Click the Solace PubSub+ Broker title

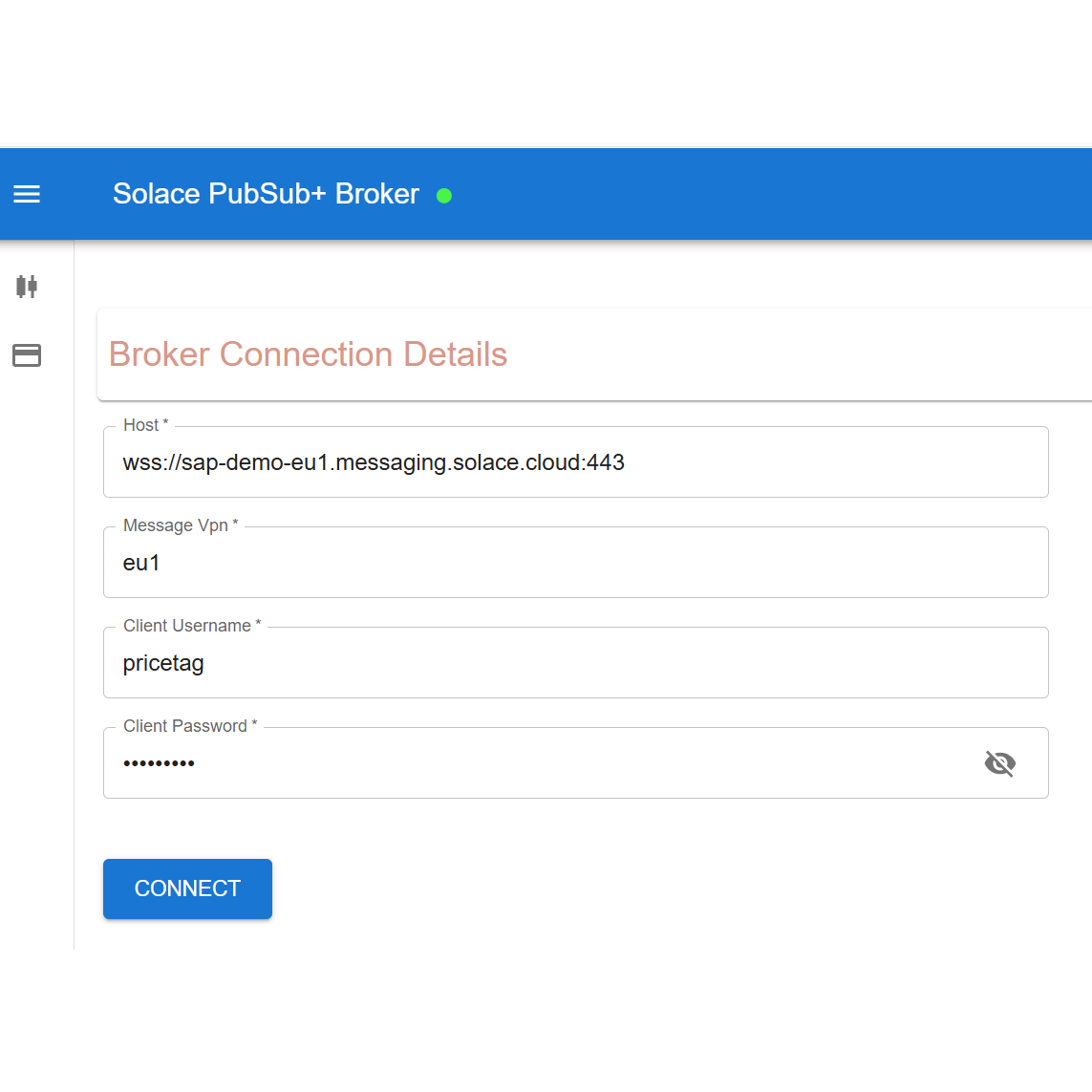tap(266, 194)
